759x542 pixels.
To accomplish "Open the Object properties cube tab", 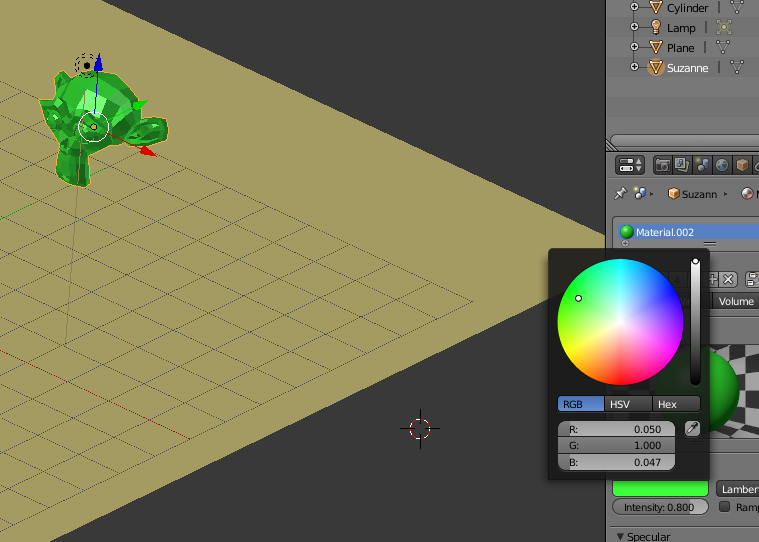I will [742, 165].
